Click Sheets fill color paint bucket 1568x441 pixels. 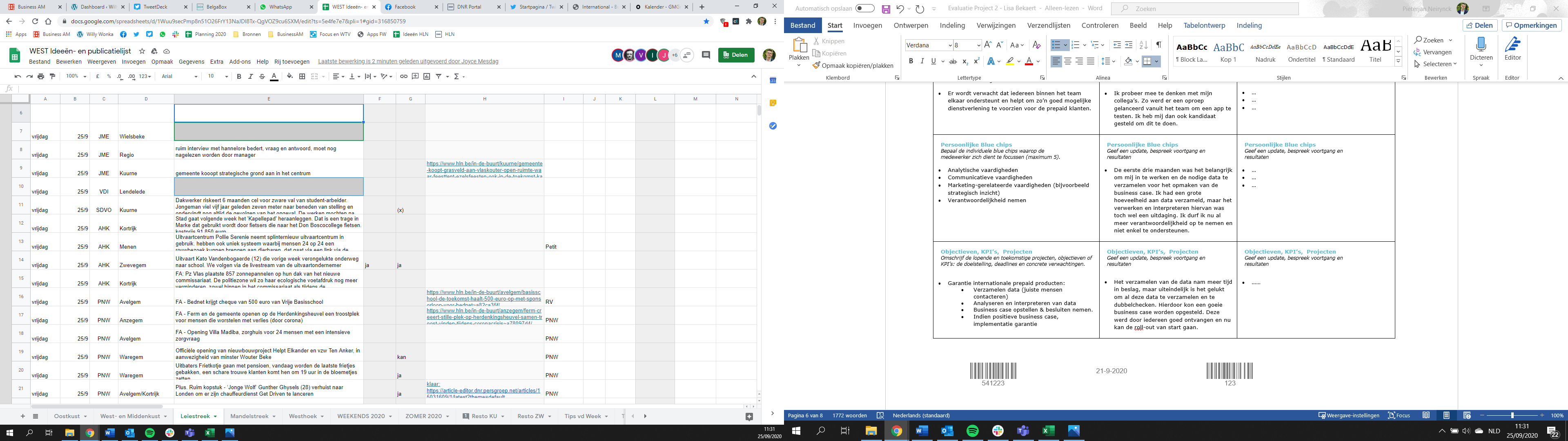coord(290,77)
